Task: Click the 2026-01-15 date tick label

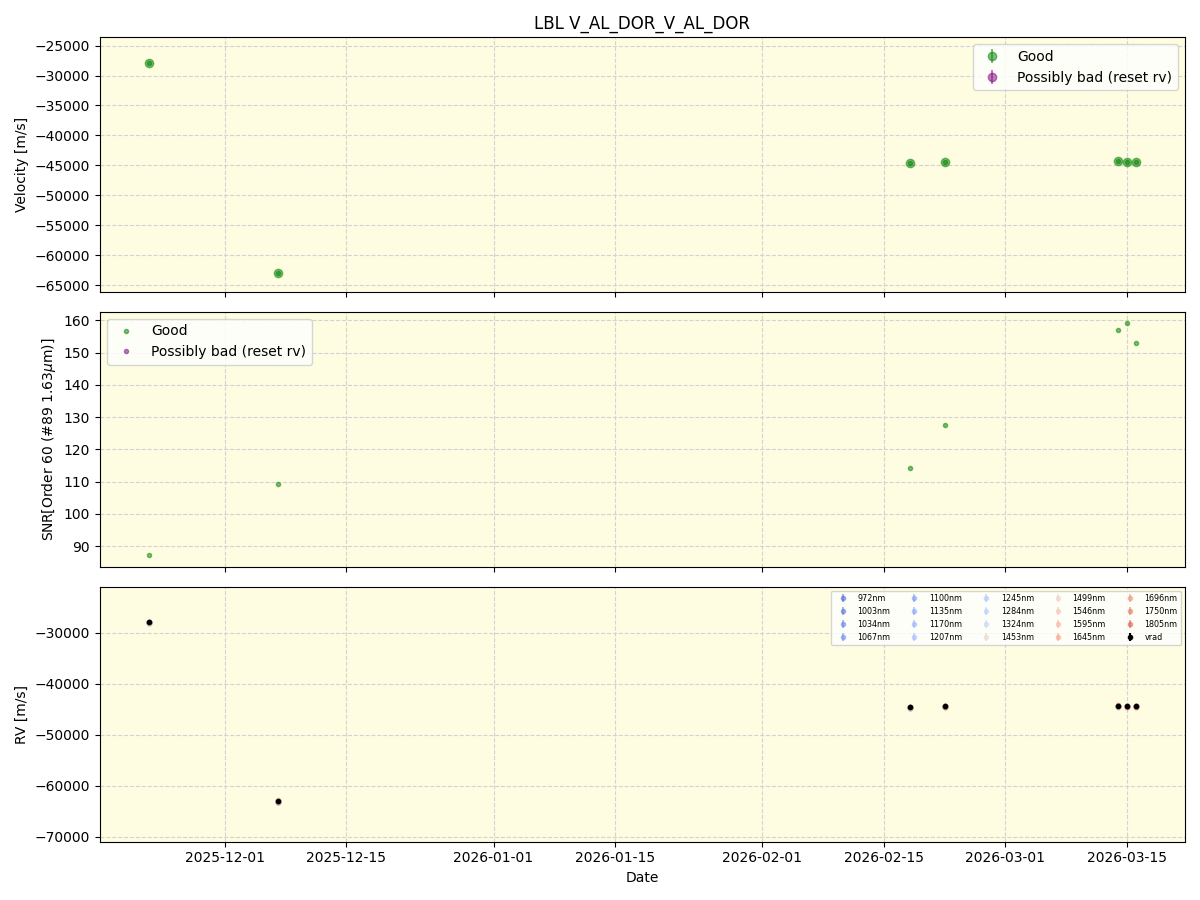Action: [615, 857]
